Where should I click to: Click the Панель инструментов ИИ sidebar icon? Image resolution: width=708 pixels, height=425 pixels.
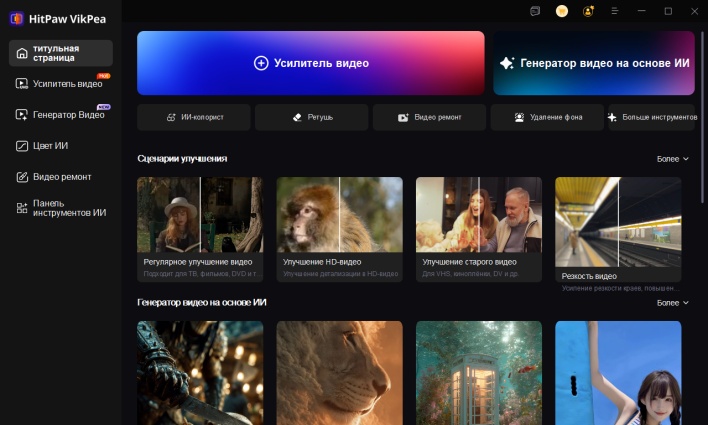[22, 207]
